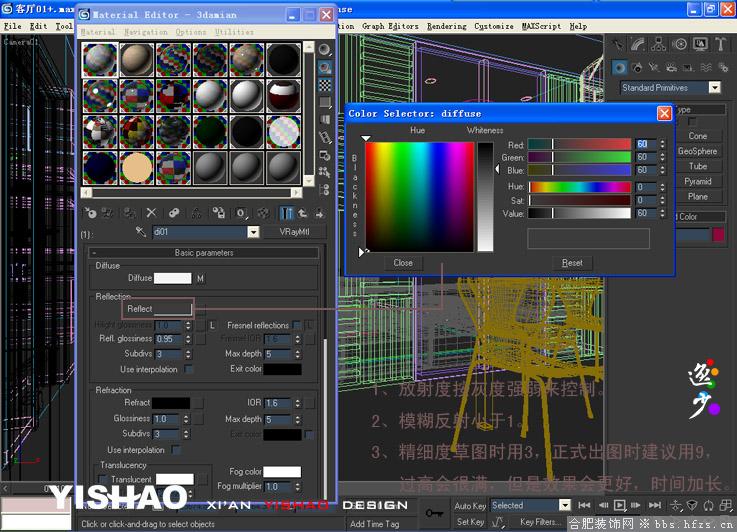The height and width of the screenshot is (532, 737).
Task: Open material name d01 dropdown arrow
Action: (253, 232)
